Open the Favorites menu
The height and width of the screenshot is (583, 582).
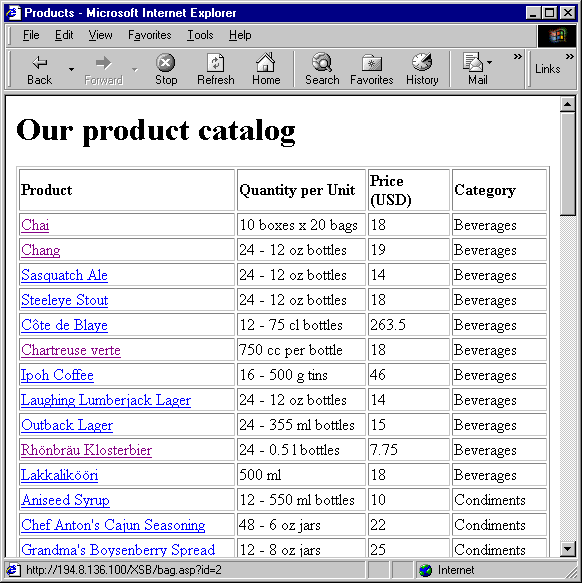click(x=149, y=35)
